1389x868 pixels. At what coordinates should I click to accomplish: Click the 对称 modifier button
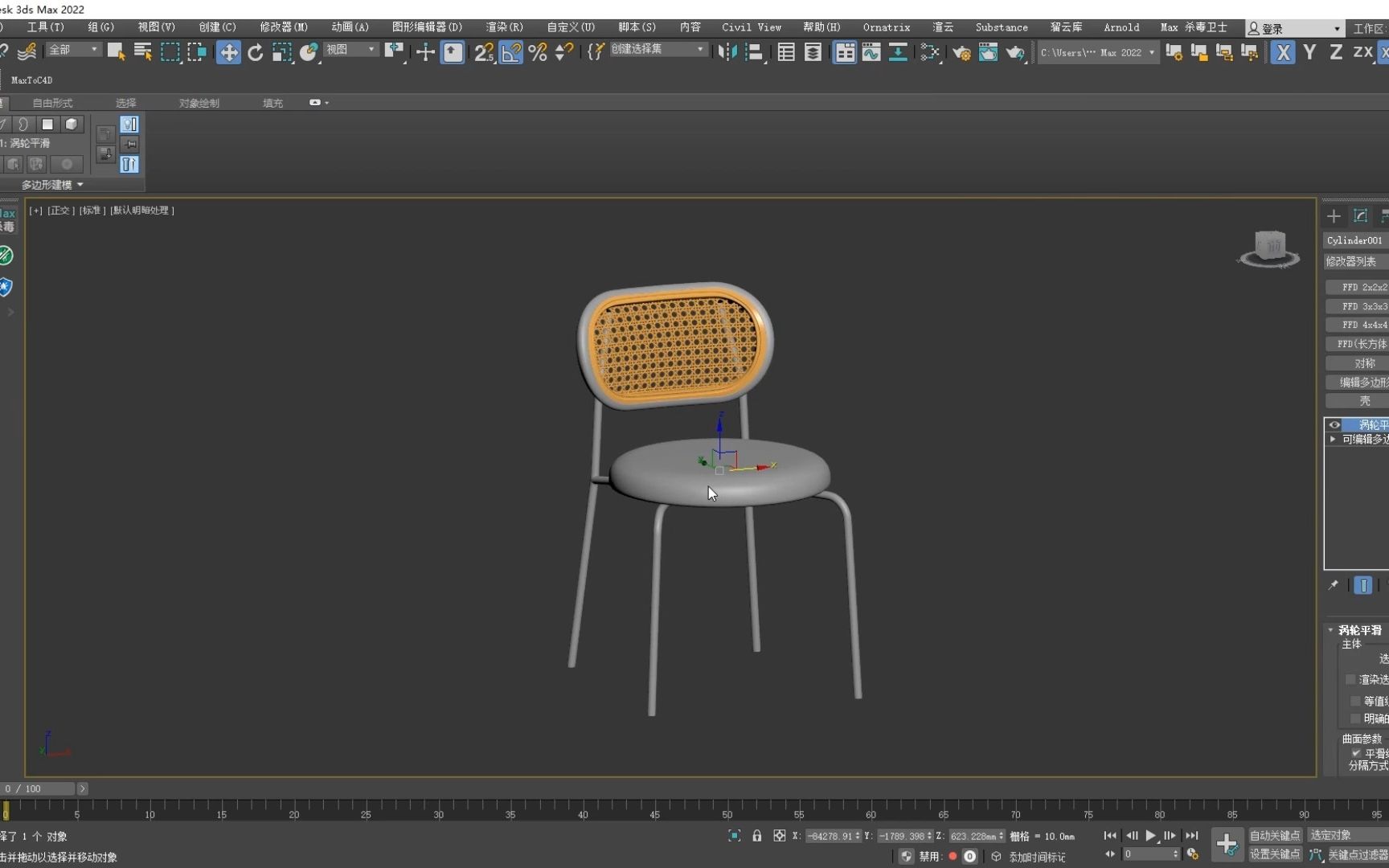click(x=1364, y=362)
